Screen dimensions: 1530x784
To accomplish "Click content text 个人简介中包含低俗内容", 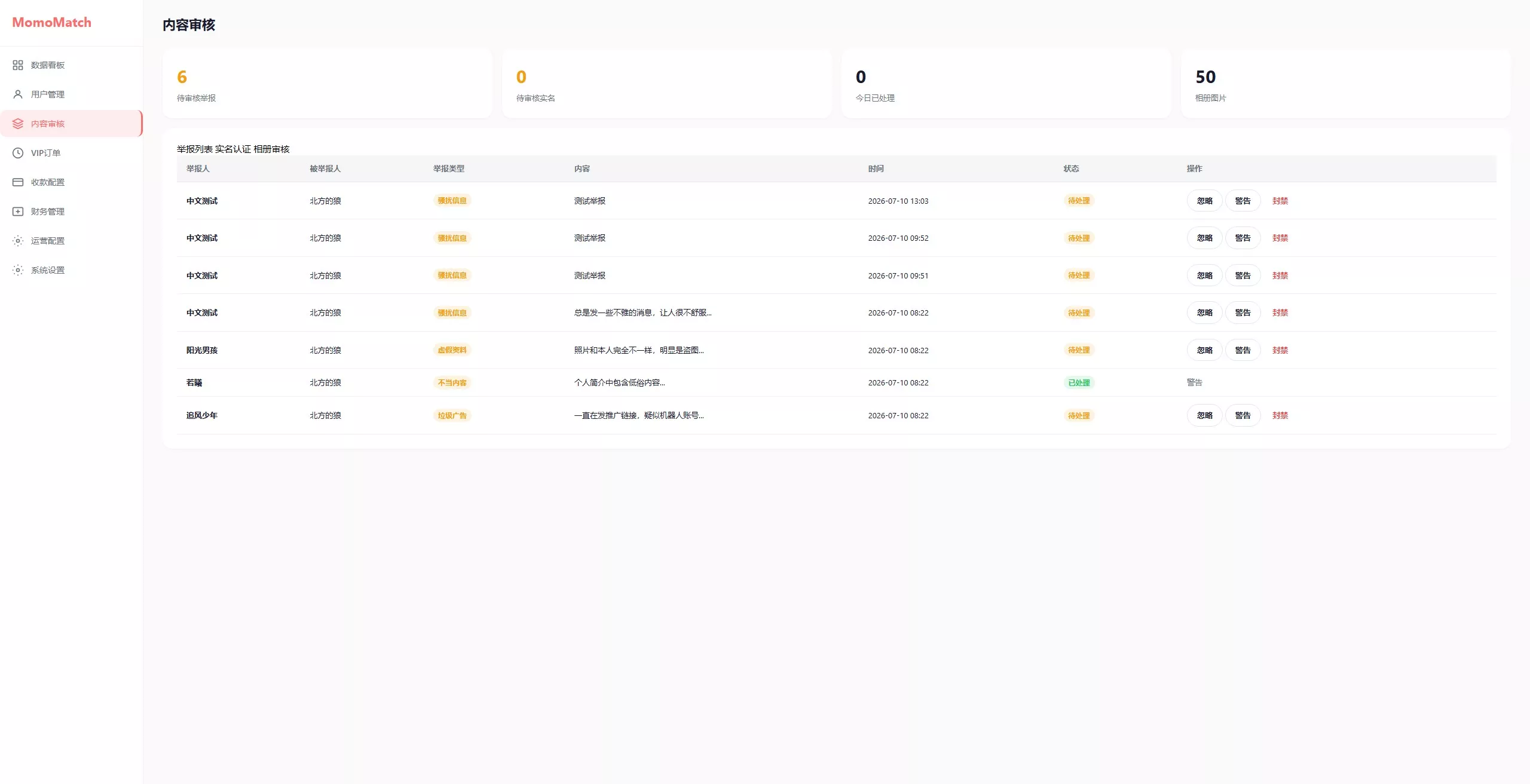I will (619, 382).
